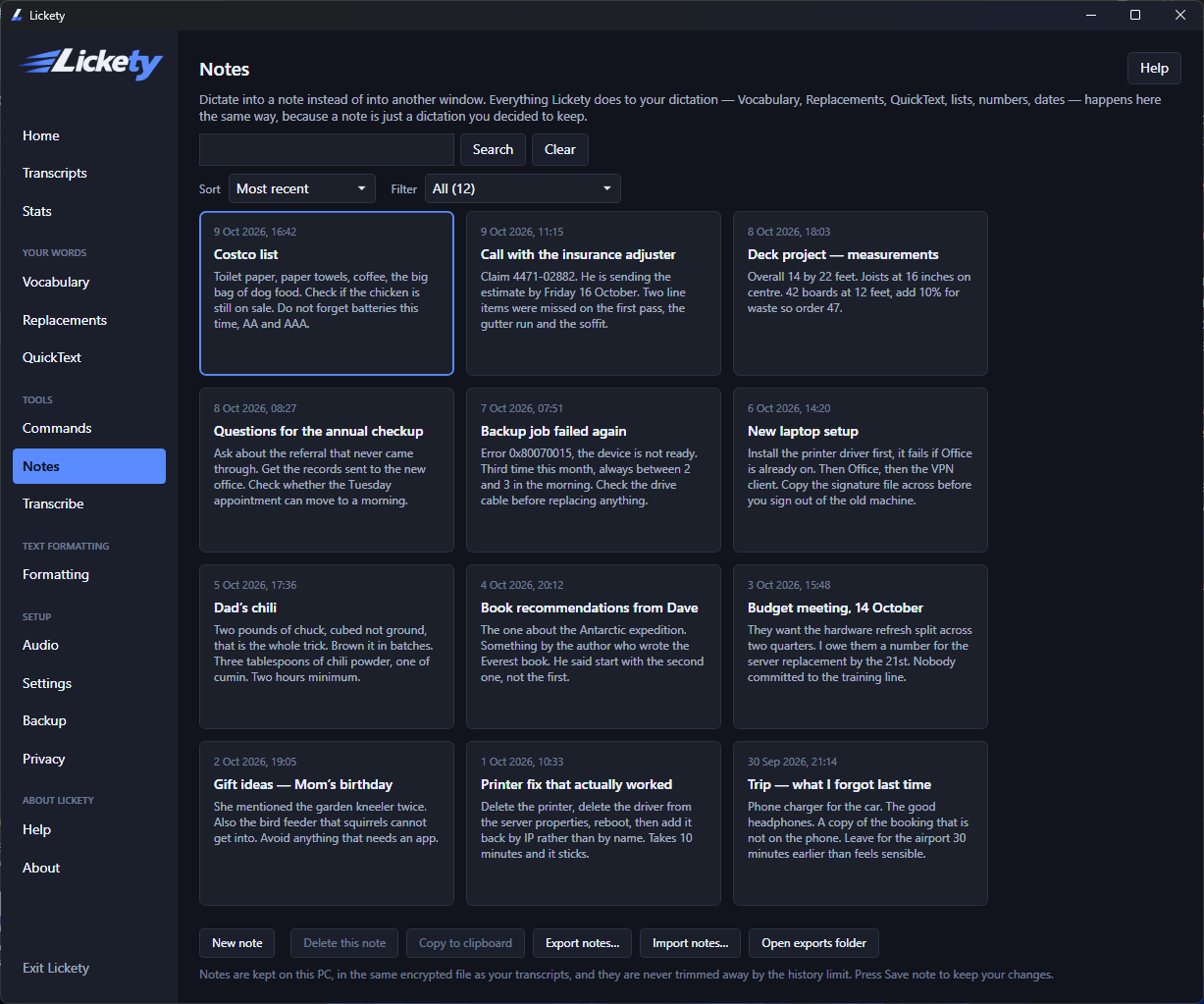Go to Audio setup
This screenshot has width=1204, height=1004.
[x=89, y=645]
